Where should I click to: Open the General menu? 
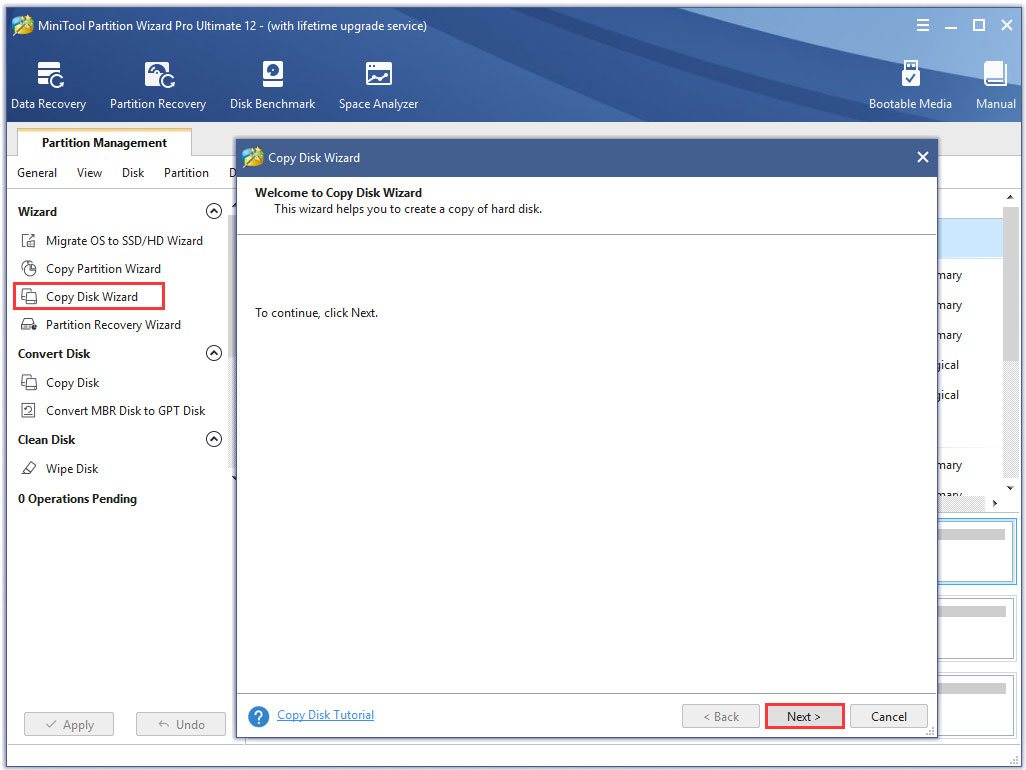click(x=37, y=173)
